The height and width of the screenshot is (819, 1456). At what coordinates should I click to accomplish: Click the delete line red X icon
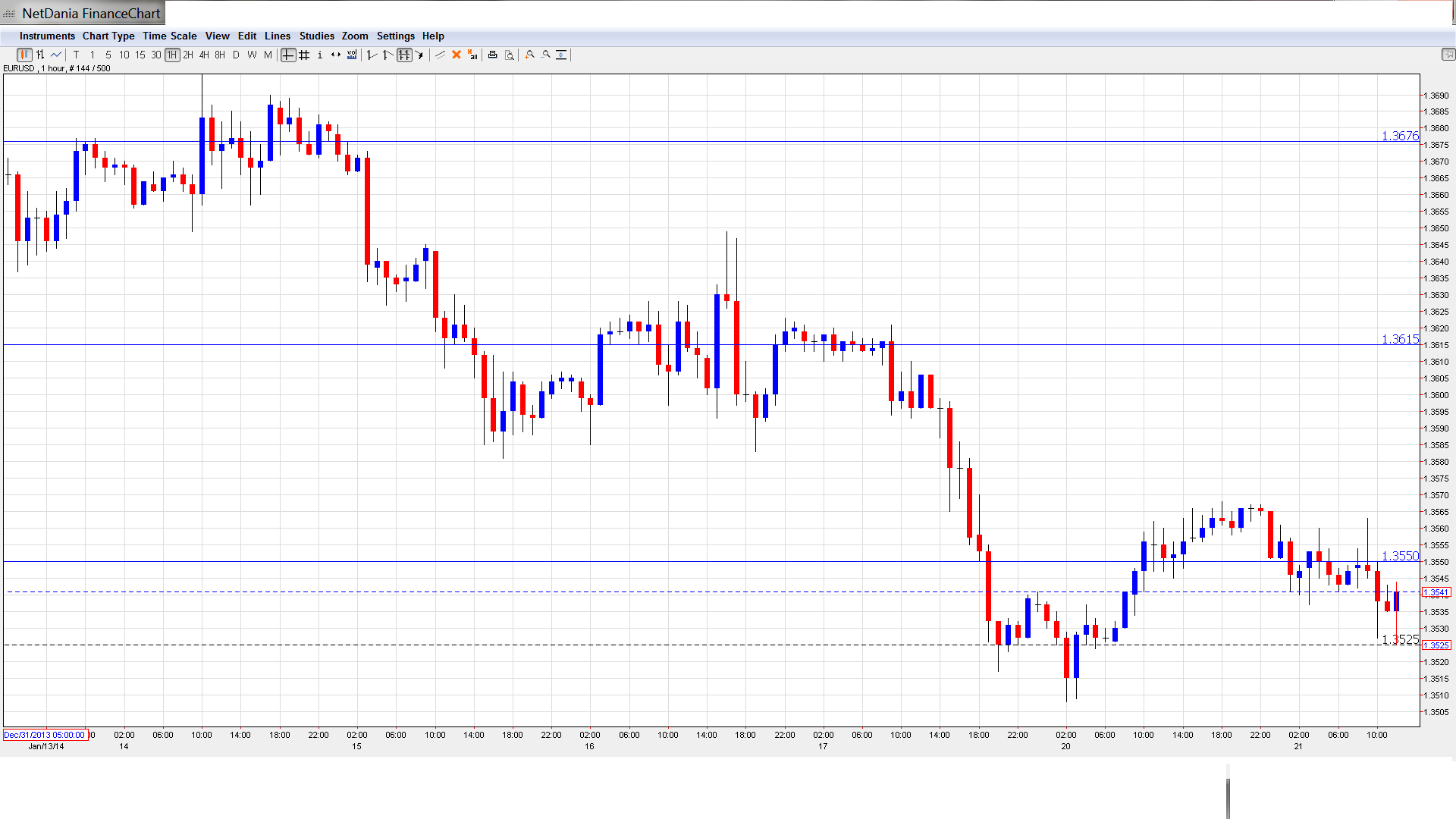coord(457,55)
